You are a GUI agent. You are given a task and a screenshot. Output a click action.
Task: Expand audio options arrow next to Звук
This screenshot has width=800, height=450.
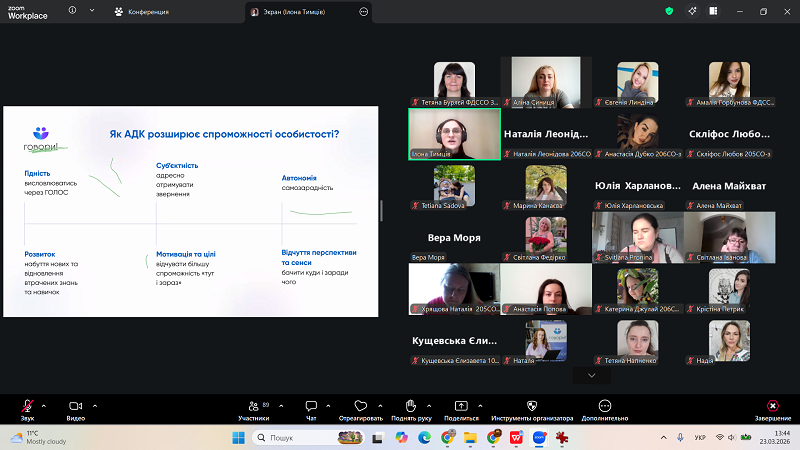[x=44, y=405]
